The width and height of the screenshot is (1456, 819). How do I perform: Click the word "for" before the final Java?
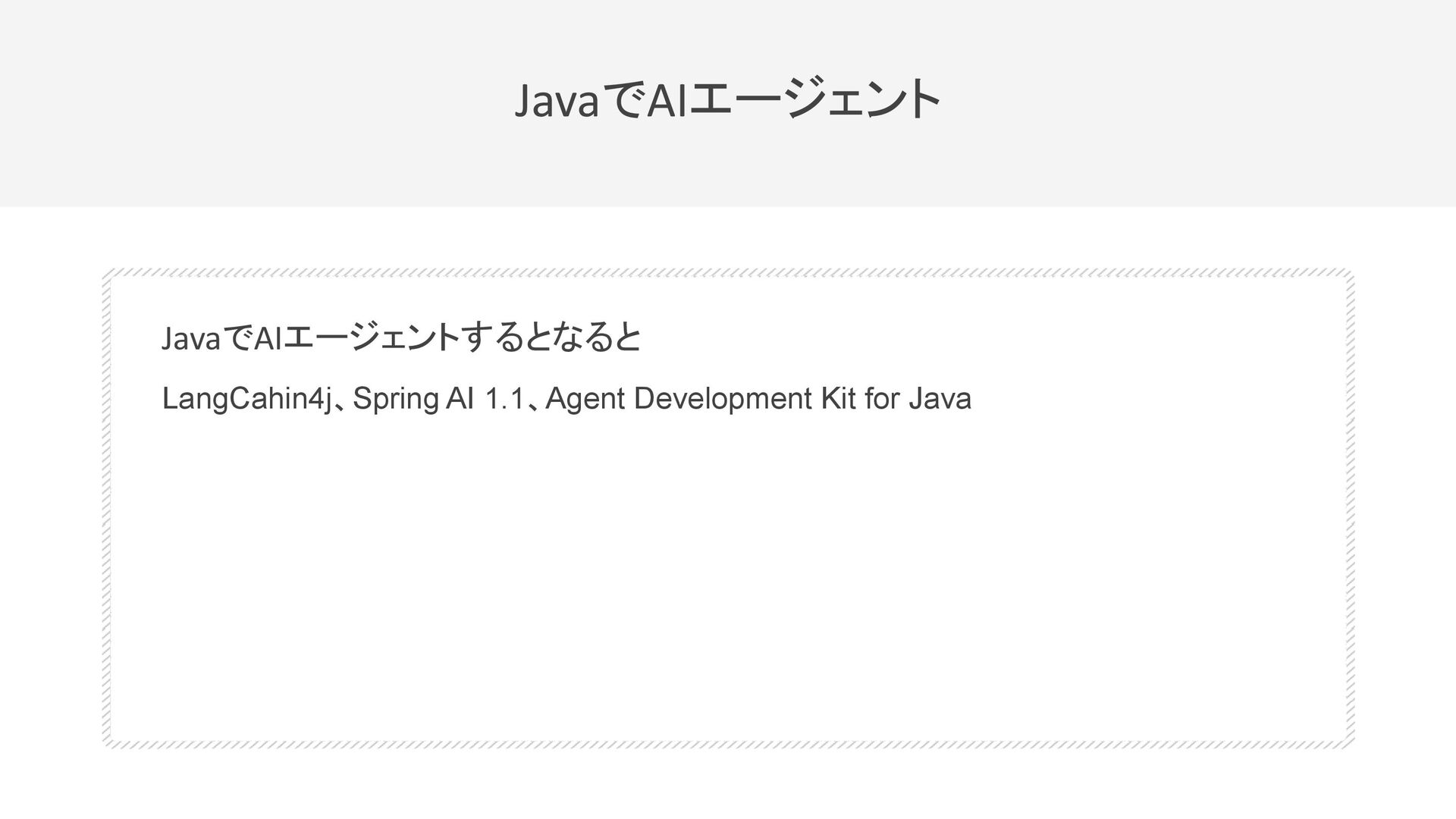881,399
